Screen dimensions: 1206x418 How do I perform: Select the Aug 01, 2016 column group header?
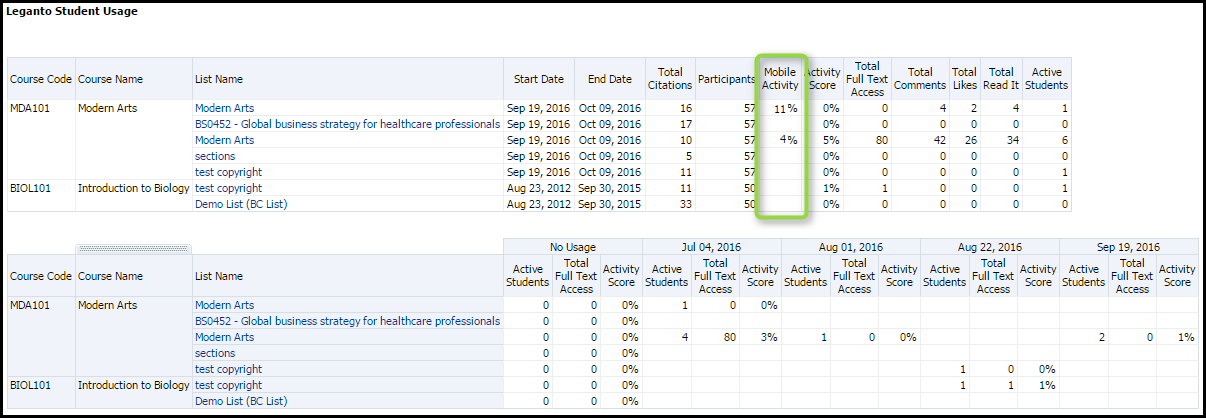(850, 246)
